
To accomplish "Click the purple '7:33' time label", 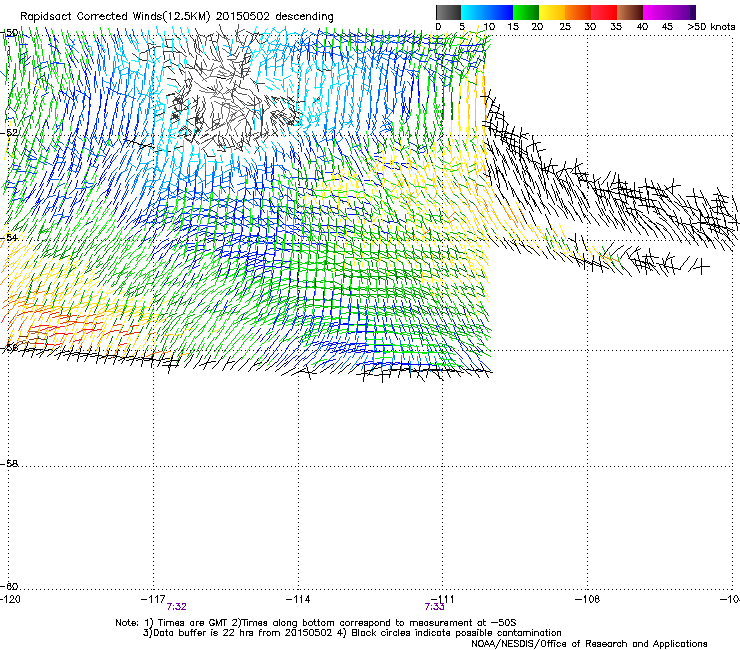I will [435, 607].
